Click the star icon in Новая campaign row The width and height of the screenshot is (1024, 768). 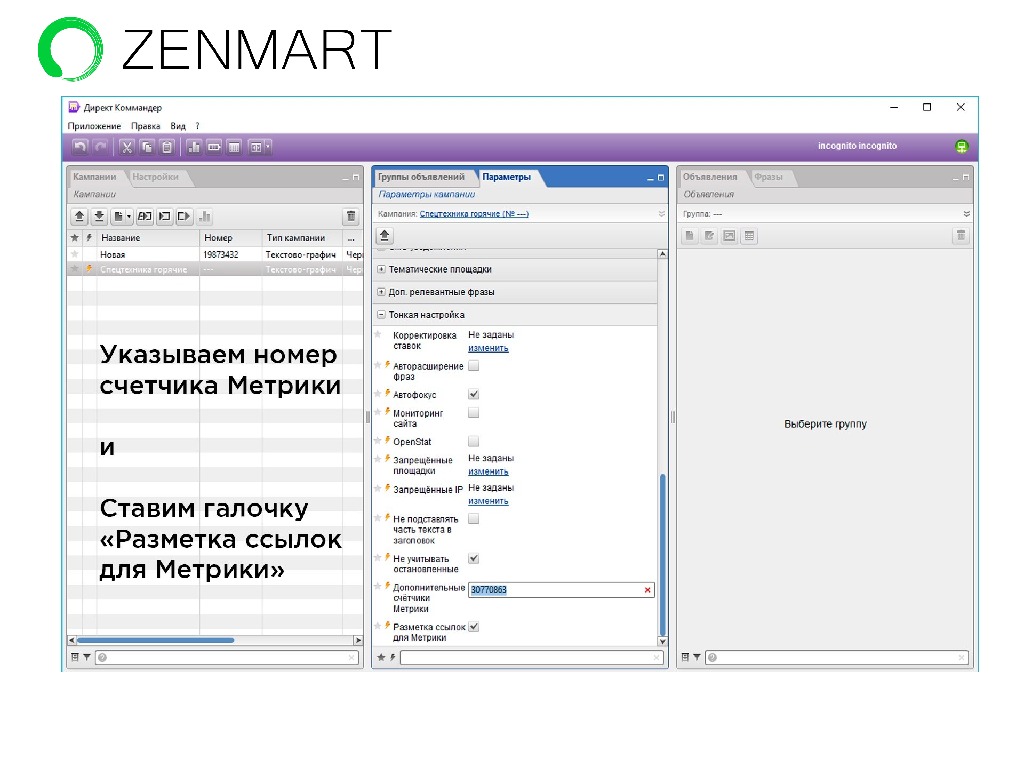74,254
